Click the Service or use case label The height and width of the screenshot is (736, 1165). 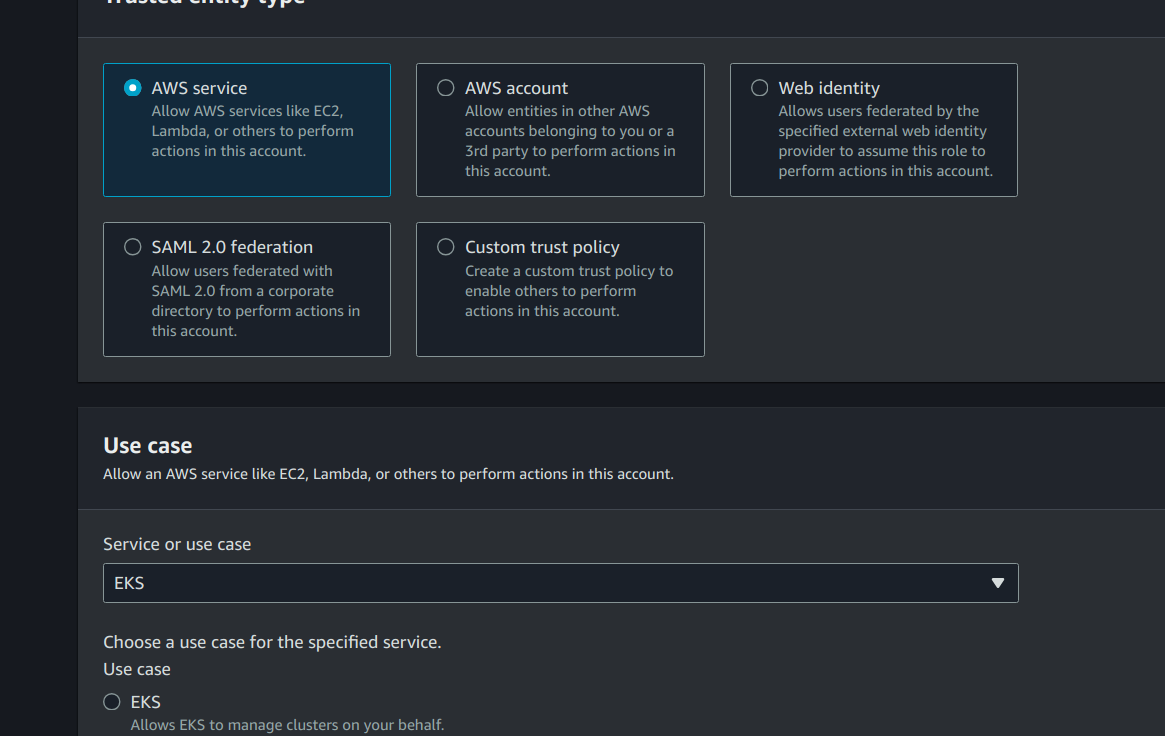(x=177, y=544)
